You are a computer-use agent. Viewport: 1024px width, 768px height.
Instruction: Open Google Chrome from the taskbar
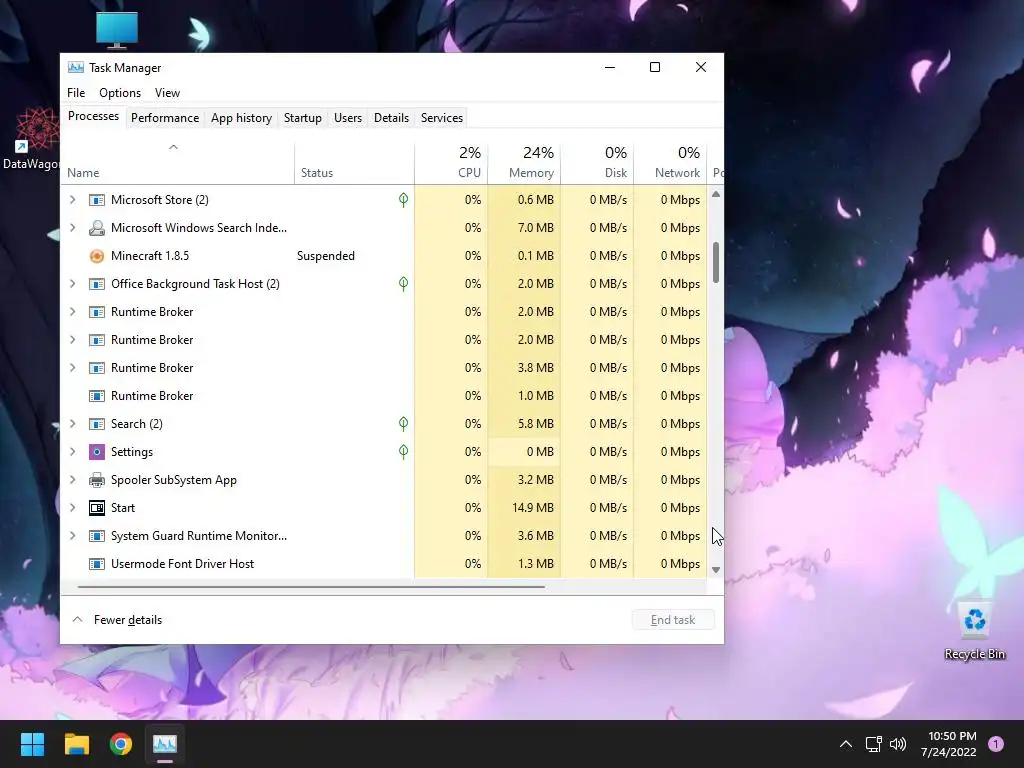(x=121, y=744)
